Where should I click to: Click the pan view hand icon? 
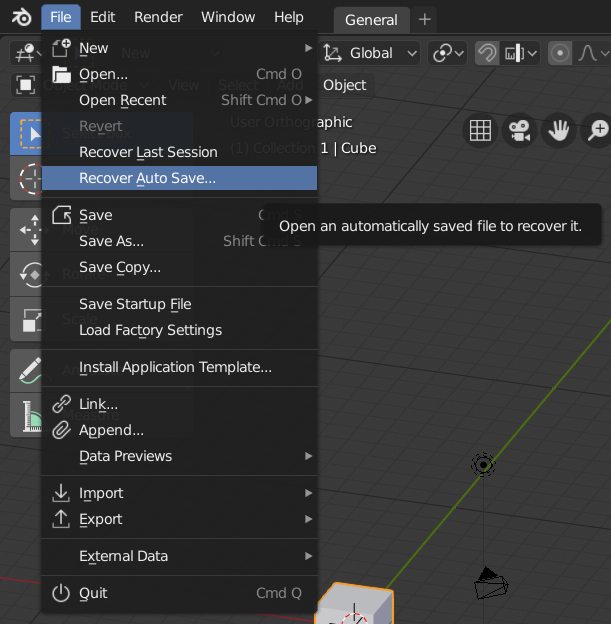point(558,130)
